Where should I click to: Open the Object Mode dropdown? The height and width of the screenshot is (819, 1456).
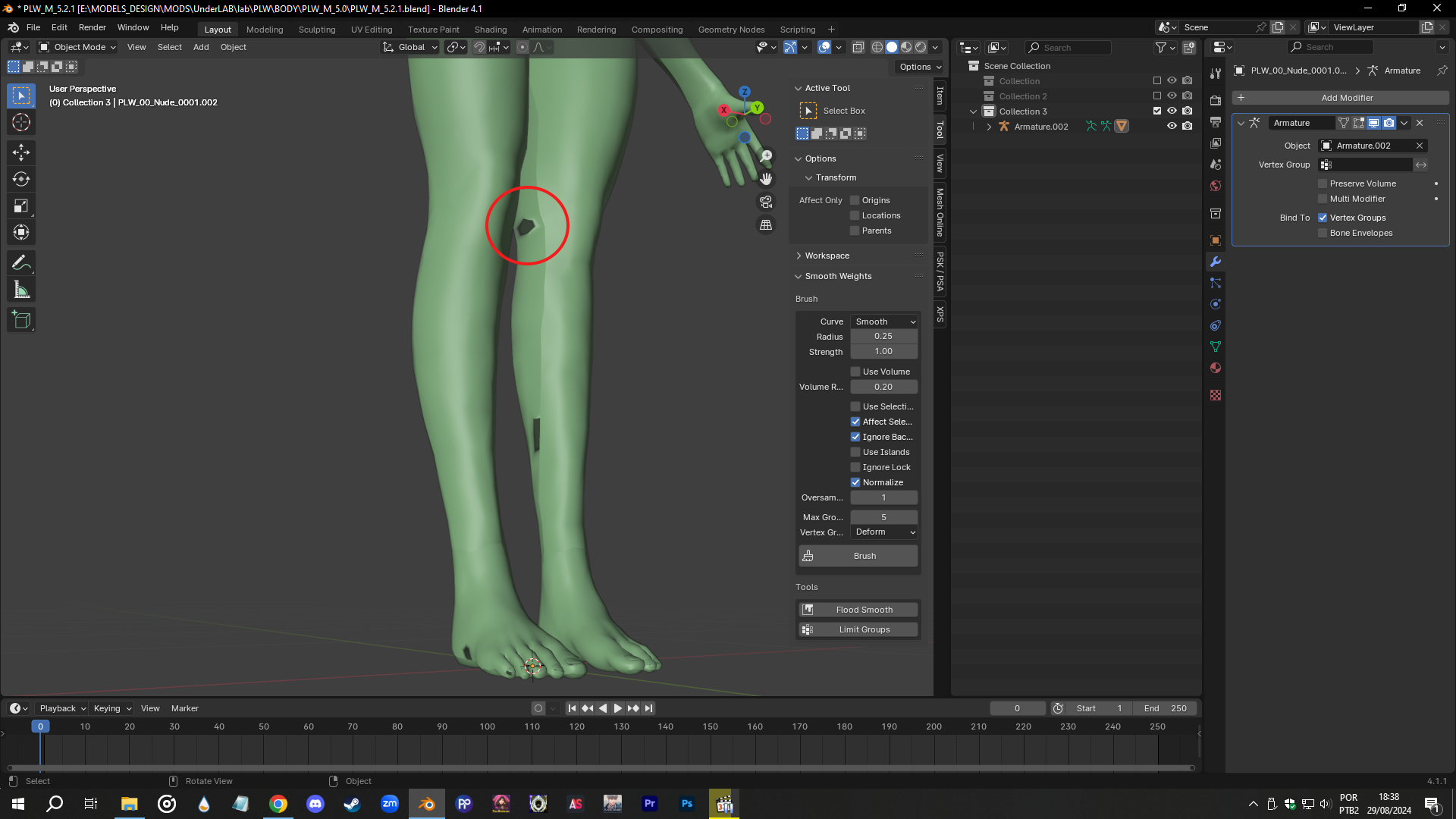coord(77,47)
